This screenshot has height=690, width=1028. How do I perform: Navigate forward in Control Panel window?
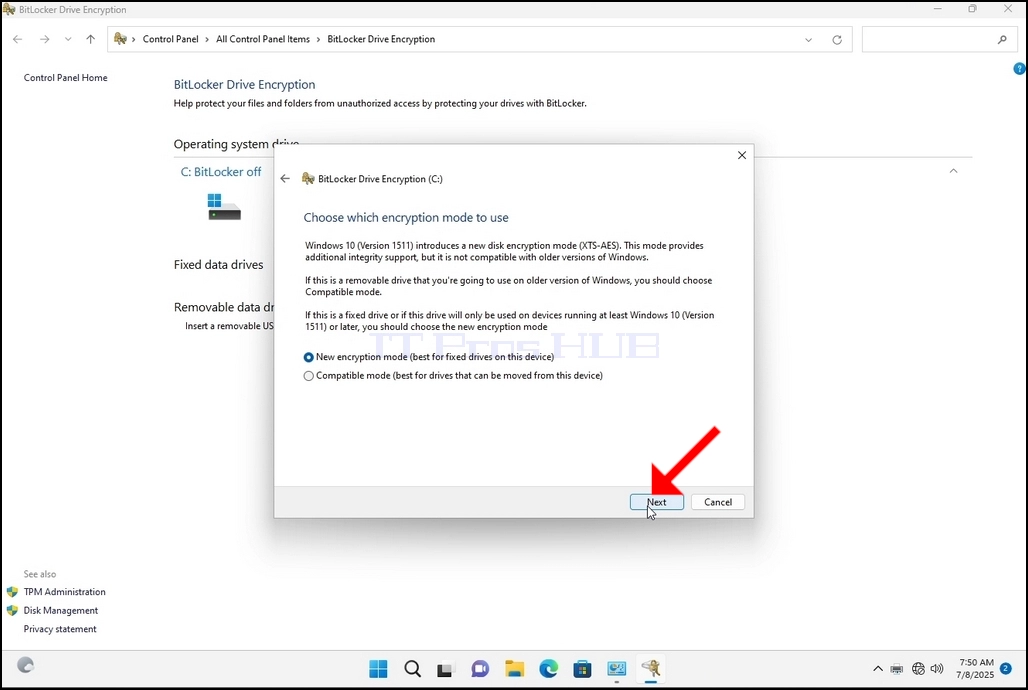click(44, 39)
